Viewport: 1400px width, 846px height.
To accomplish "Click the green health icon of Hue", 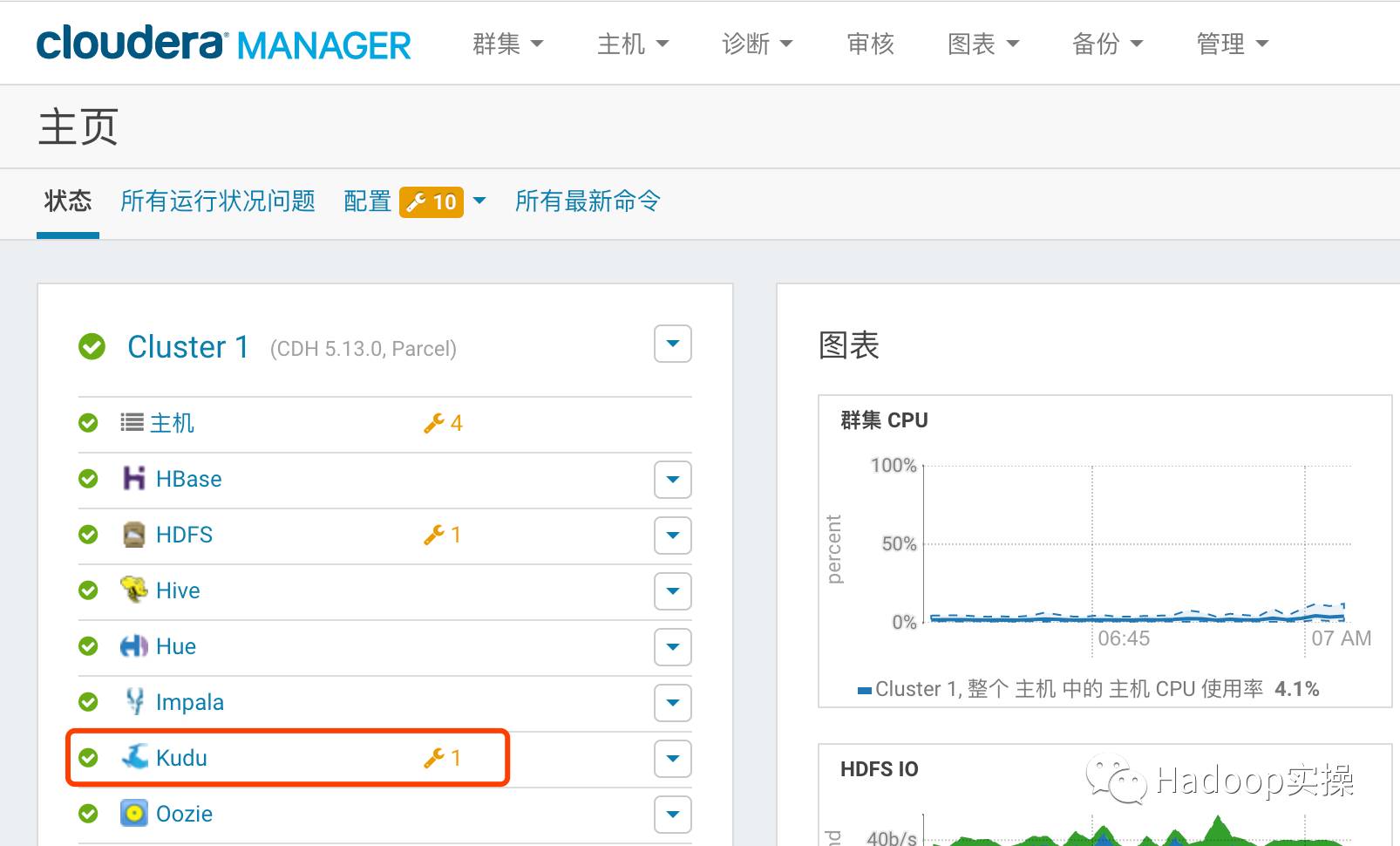I will pyautogui.click(x=88, y=646).
